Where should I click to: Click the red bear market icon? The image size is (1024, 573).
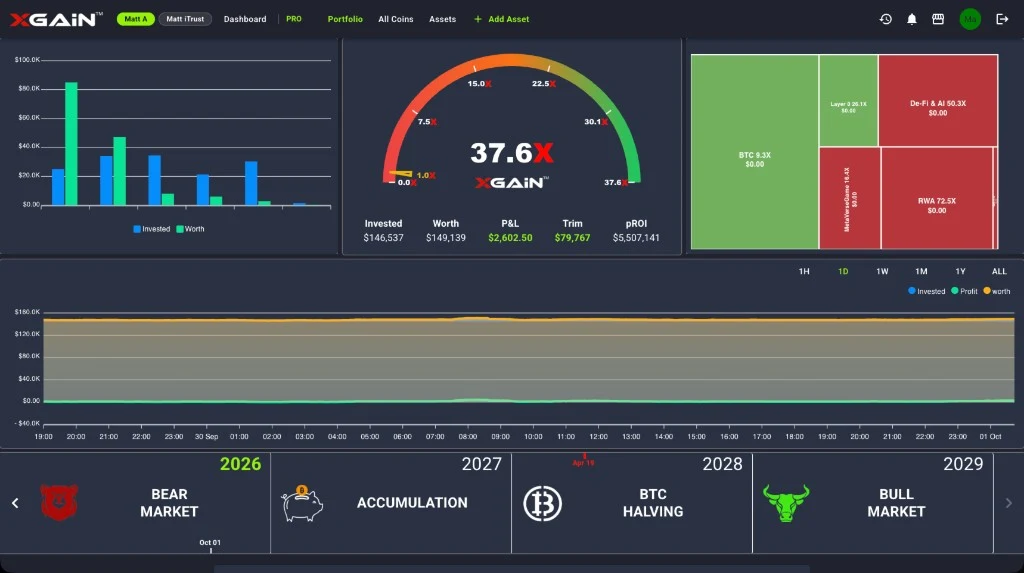pyautogui.click(x=59, y=502)
